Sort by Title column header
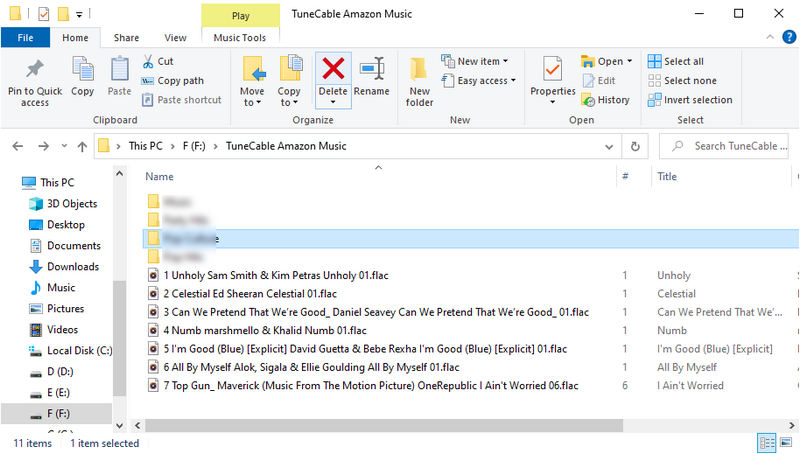This screenshot has width=800, height=454. coord(667,177)
